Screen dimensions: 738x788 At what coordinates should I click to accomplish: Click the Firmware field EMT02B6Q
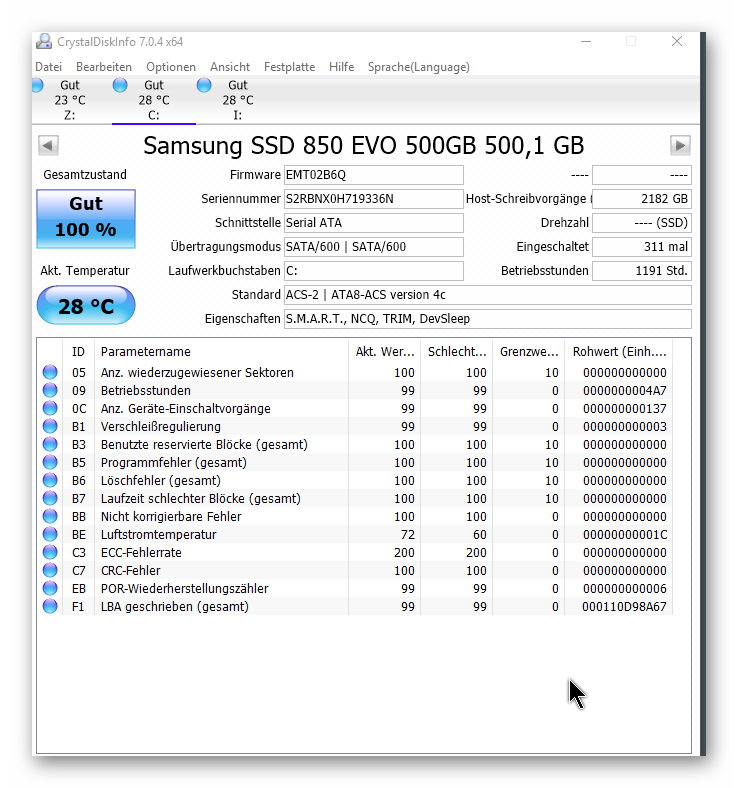click(374, 175)
